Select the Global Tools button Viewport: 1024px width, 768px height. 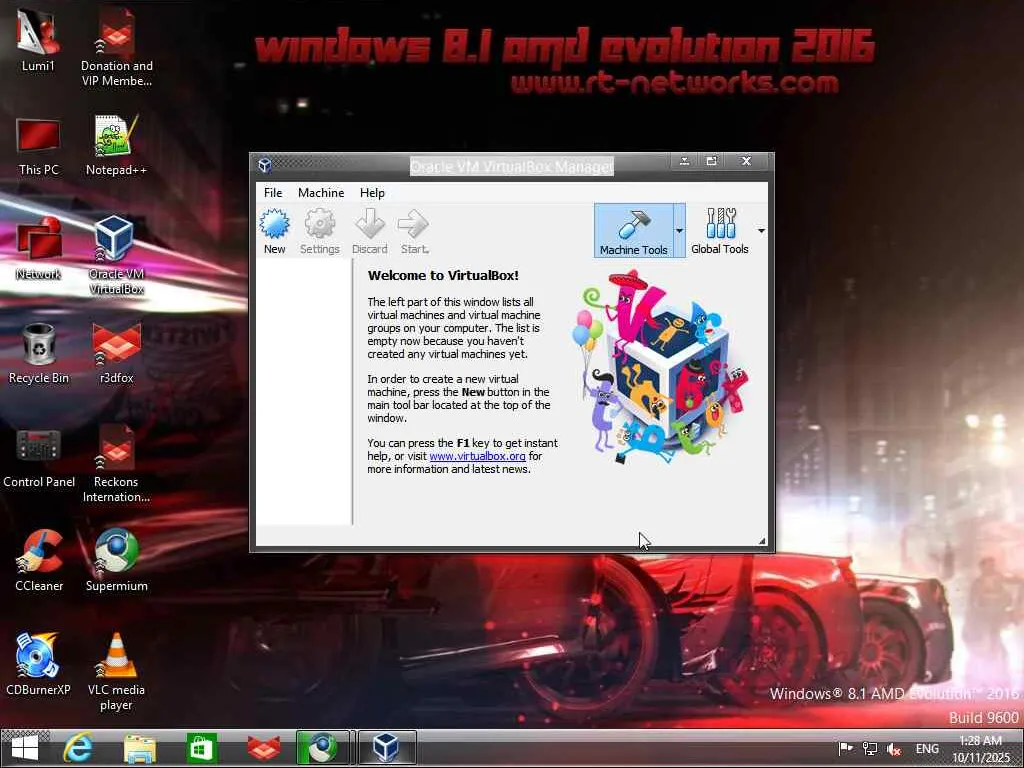click(720, 231)
